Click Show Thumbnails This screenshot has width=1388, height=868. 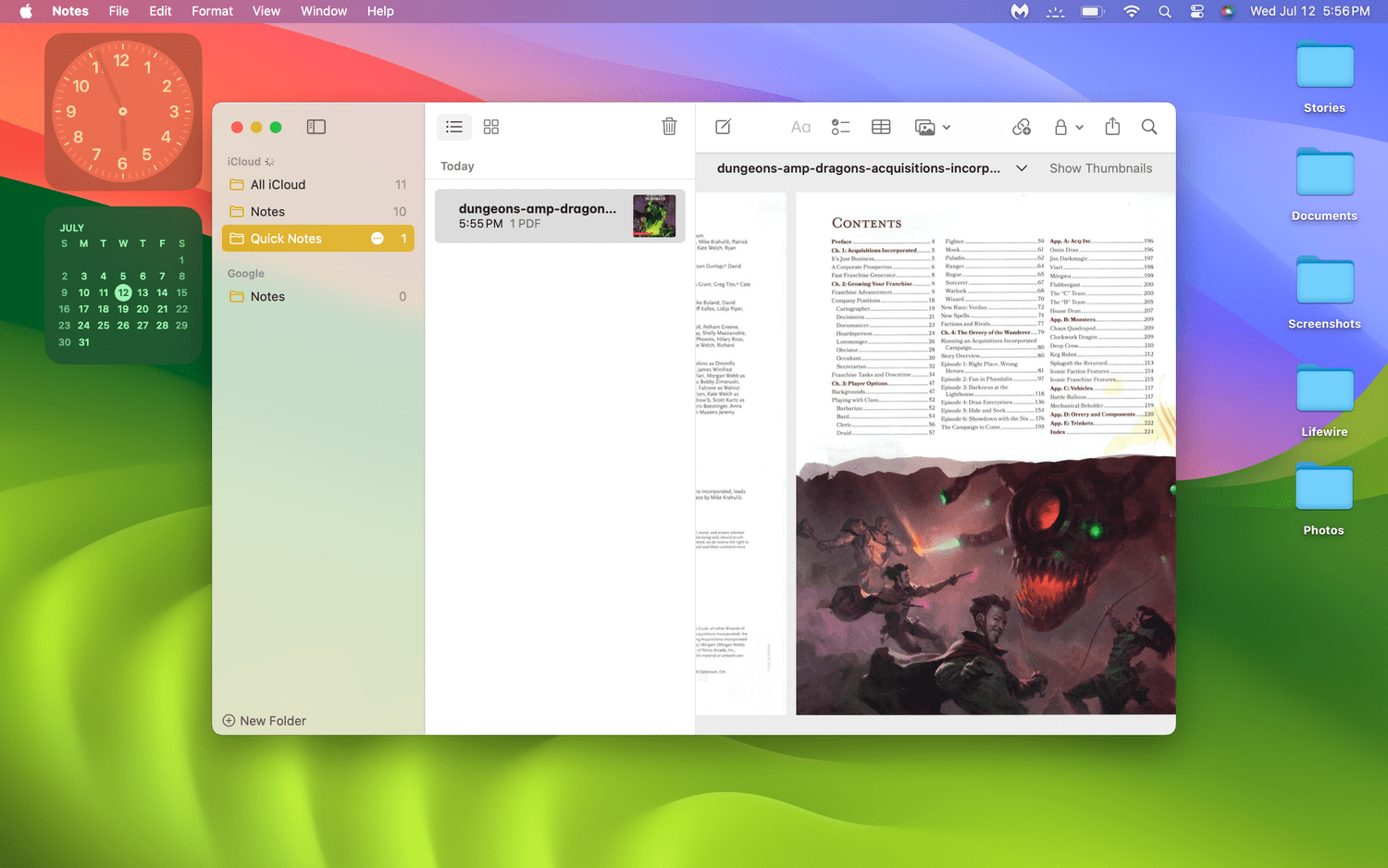(x=1100, y=168)
